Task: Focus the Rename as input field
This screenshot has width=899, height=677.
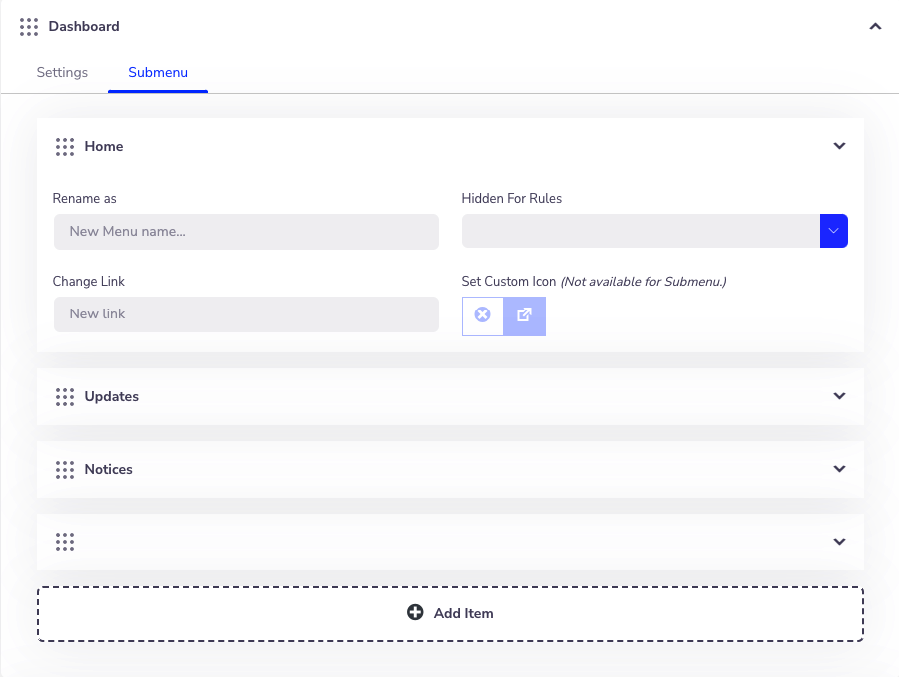Action: point(246,232)
